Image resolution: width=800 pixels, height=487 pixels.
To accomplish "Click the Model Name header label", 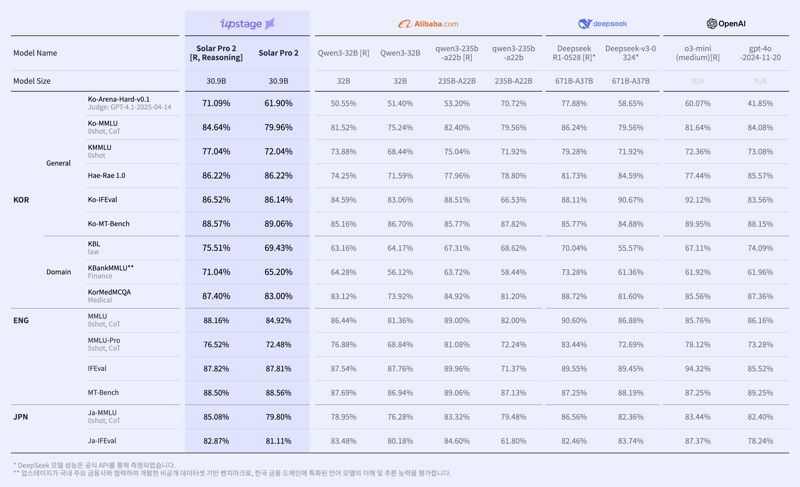I will pos(35,53).
